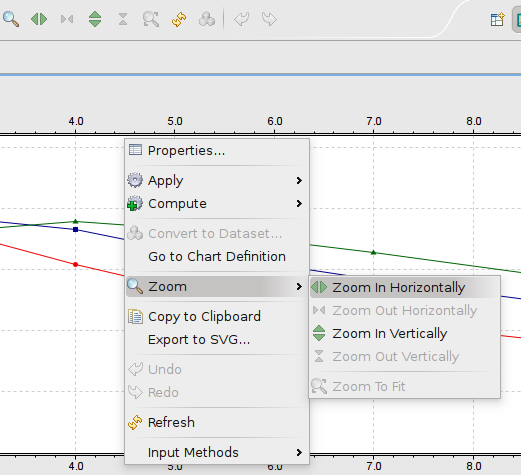The height and width of the screenshot is (475, 521).
Task: Click the Undo arrow in toolbar
Action: coord(241,19)
